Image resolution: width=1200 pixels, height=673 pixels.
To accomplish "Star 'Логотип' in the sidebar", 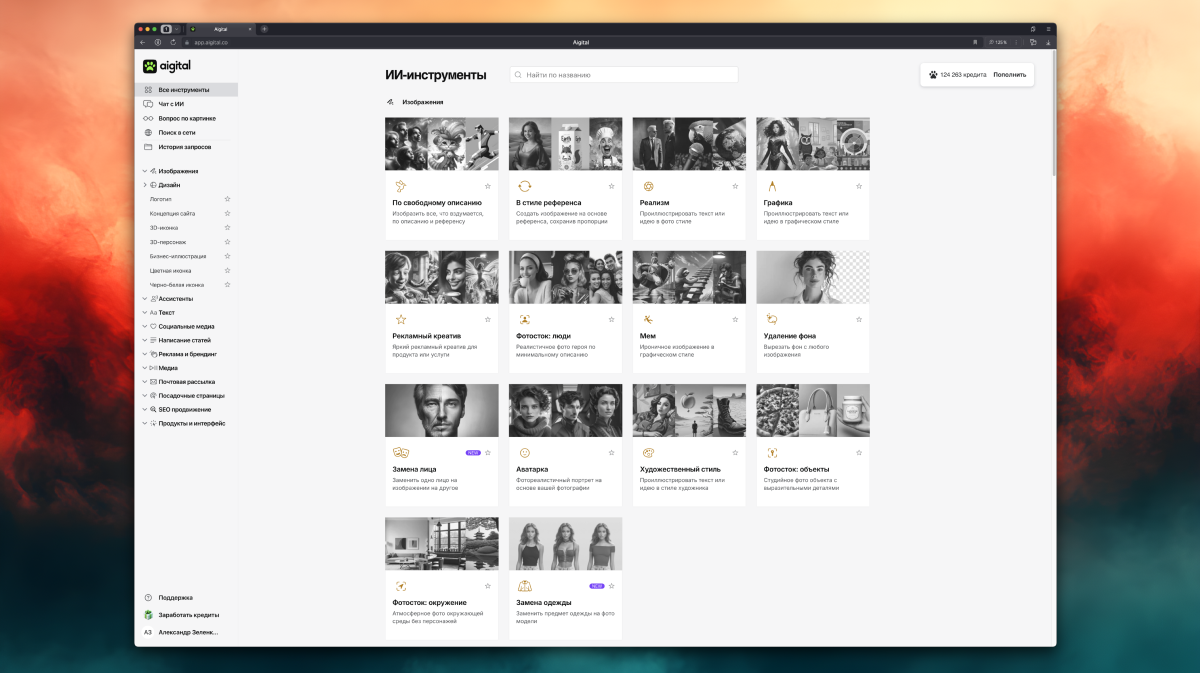I will click(x=227, y=199).
